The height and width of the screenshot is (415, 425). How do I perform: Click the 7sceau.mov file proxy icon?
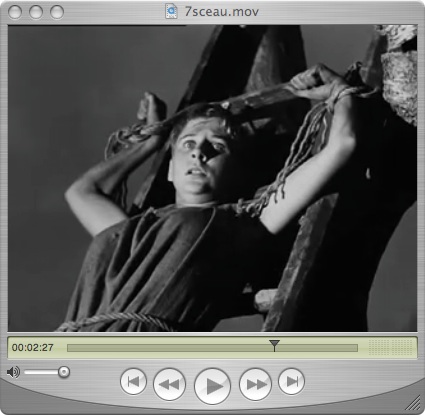[171, 11]
